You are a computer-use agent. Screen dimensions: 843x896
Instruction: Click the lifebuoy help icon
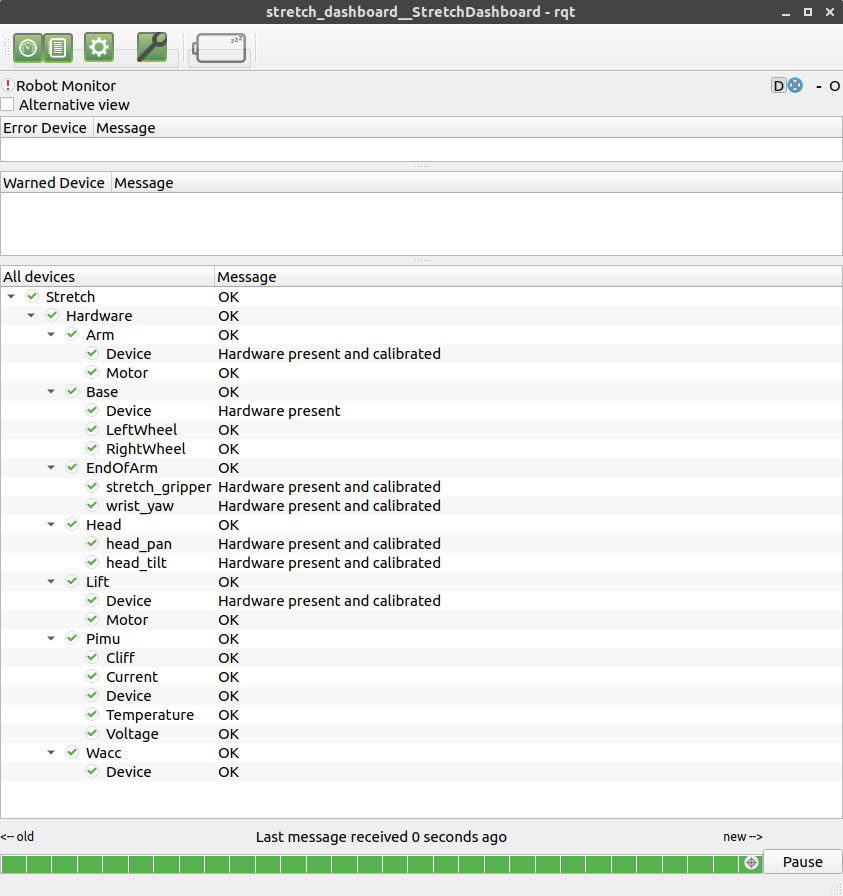coord(795,86)
